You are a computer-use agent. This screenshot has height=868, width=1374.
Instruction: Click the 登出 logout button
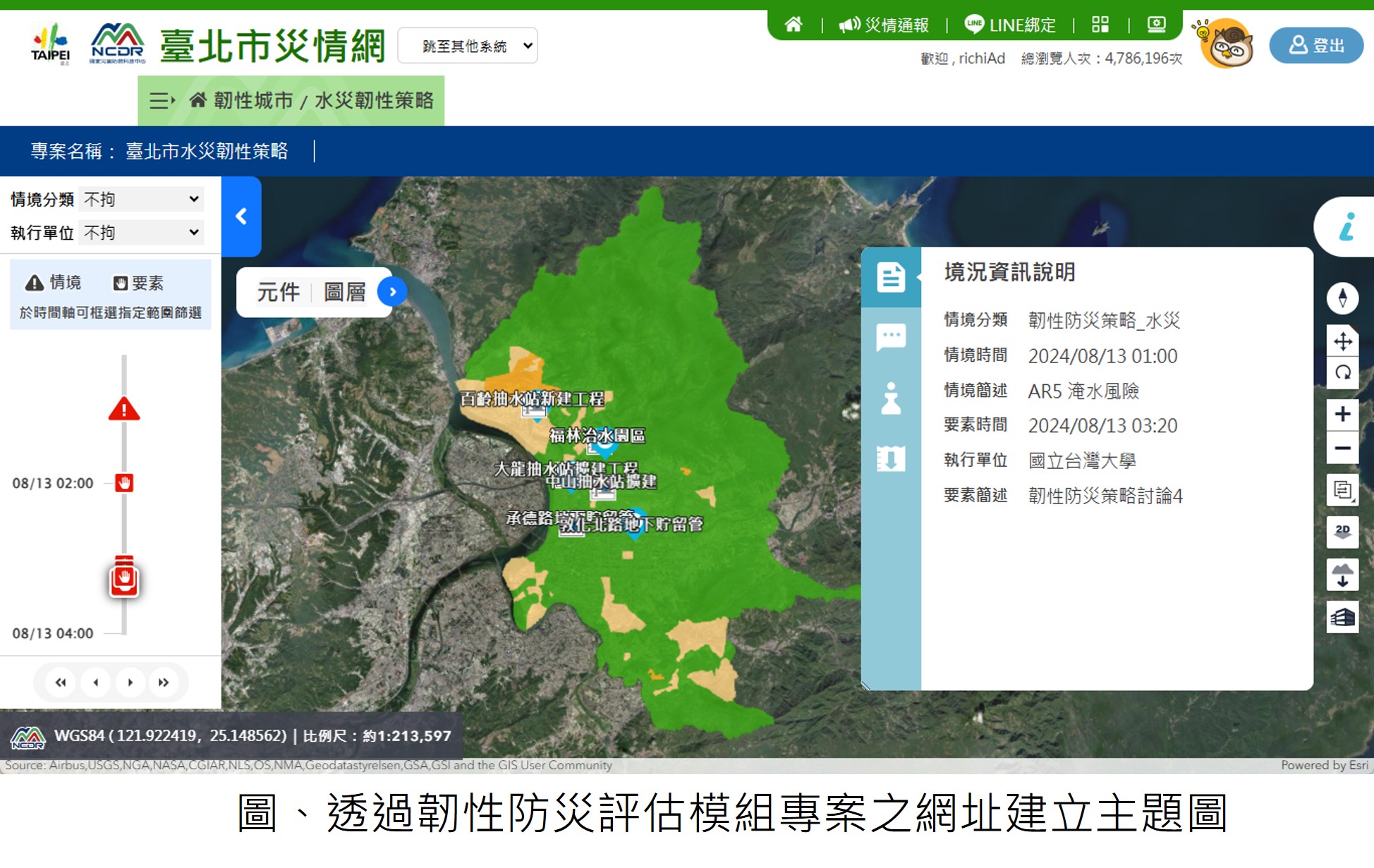[x=1316, y=45]
